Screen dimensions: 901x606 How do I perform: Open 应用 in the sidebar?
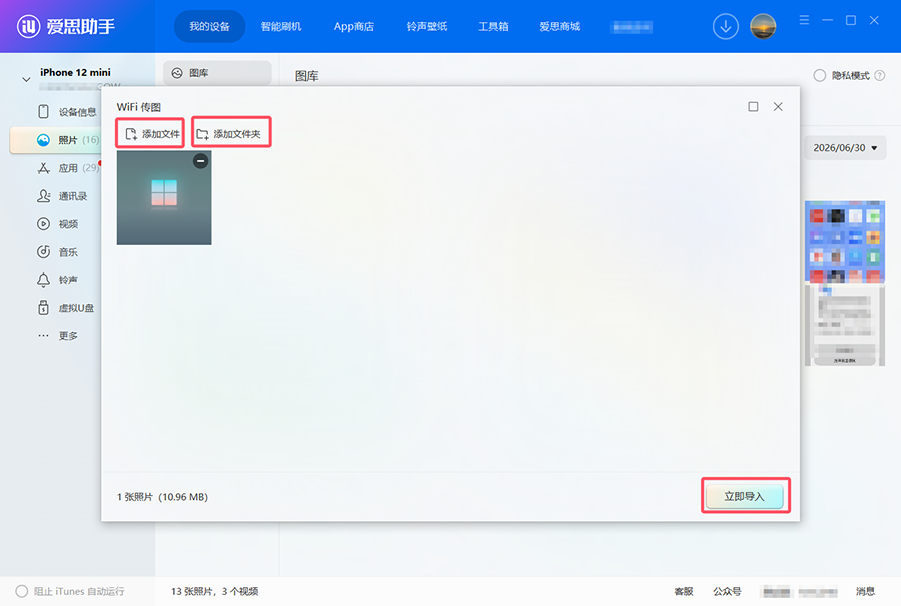tap(67, 168)
